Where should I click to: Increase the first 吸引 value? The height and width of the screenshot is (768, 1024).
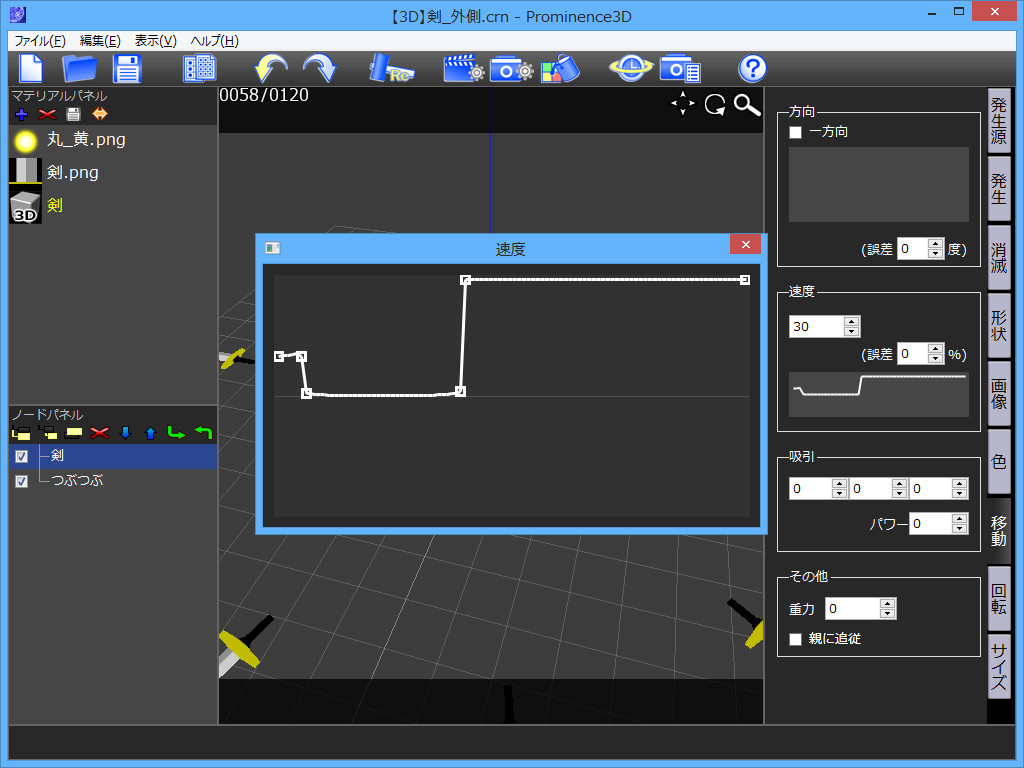click(840, 484)
